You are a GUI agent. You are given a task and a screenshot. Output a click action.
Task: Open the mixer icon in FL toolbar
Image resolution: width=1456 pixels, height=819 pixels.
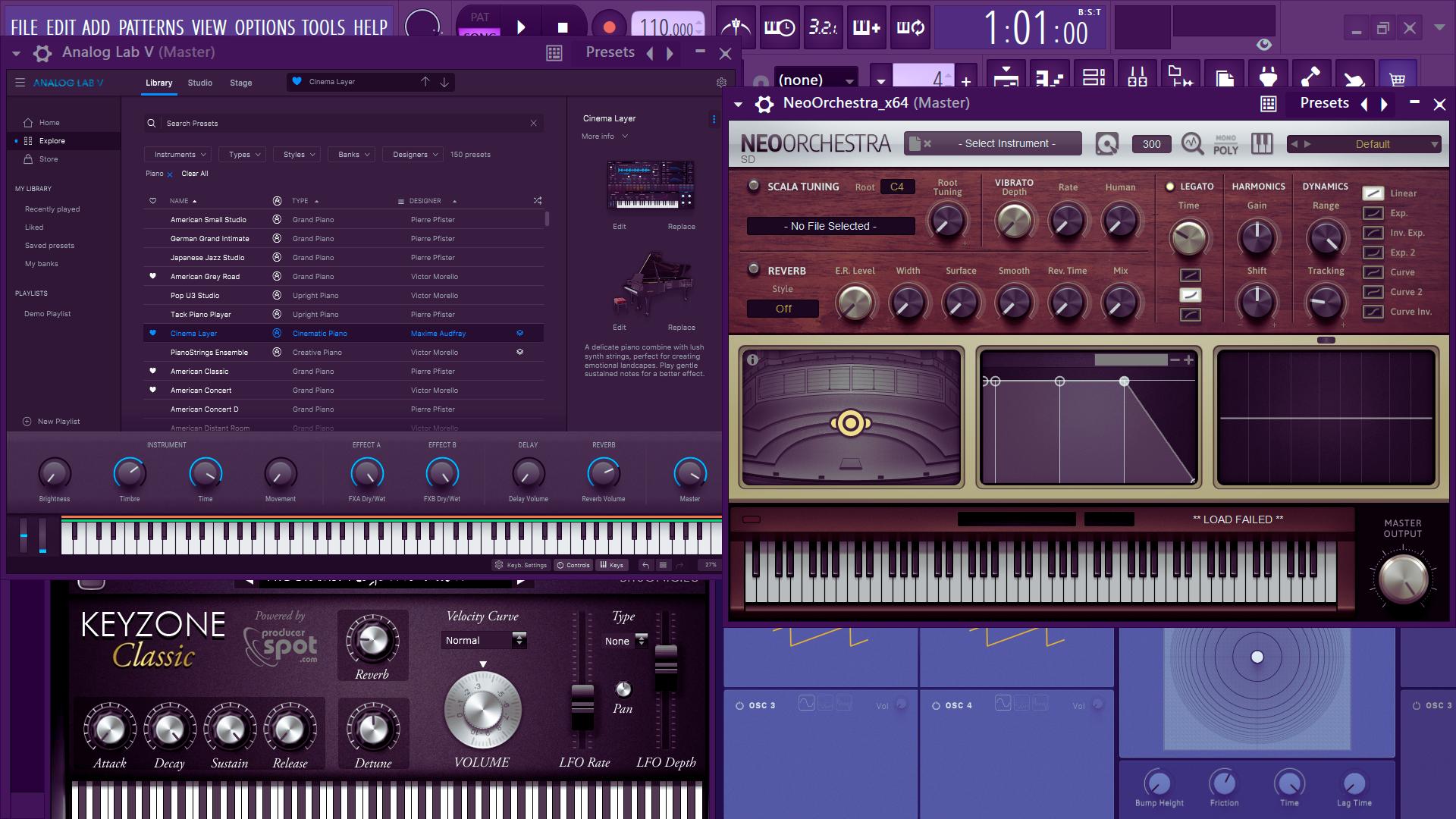pyautogui.click(x=1137, y=76)
